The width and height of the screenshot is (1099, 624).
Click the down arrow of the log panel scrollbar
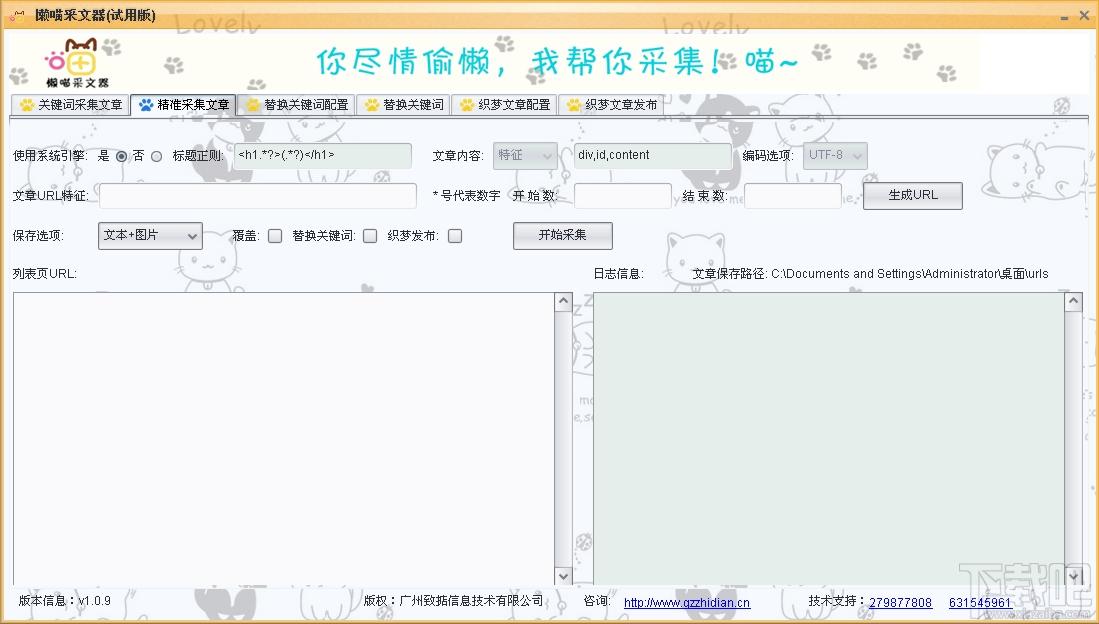(1074, 576)
